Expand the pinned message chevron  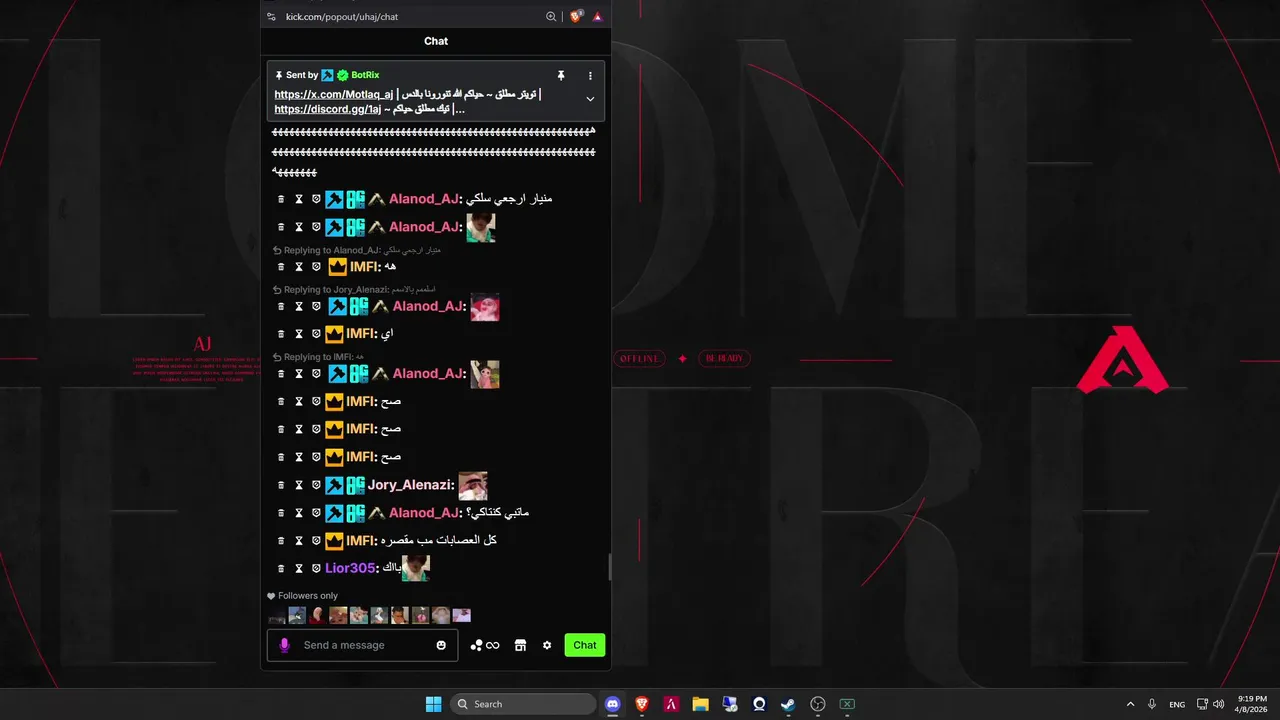tap(590, 99)
